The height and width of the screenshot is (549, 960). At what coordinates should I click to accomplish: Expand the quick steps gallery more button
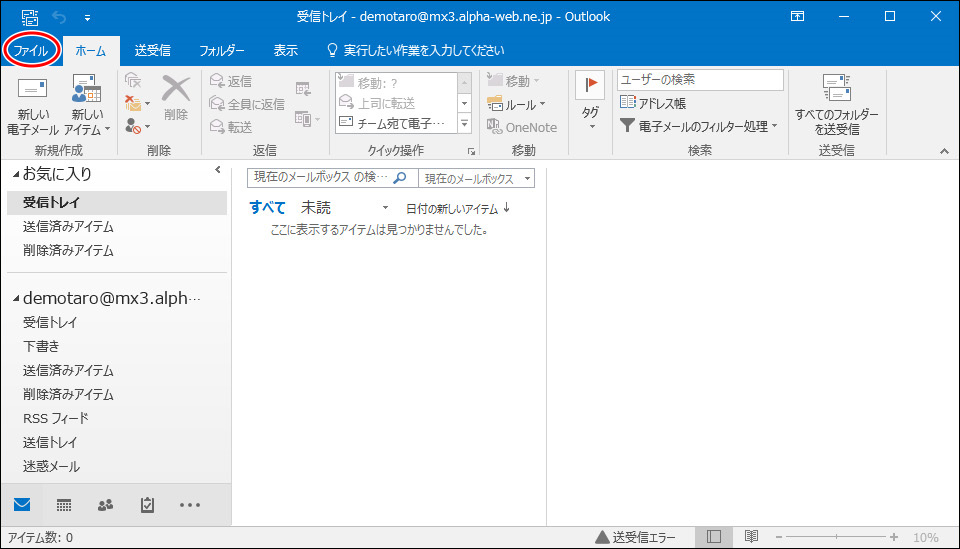coord(465,124)
